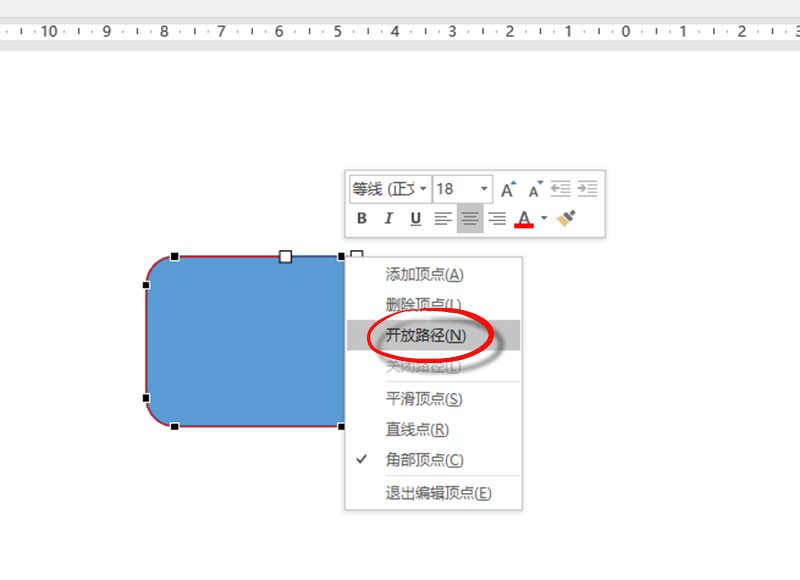Select the bottom-right black vertex of the shape
Viewport: 800px width, 580px height.
(341, 426)
